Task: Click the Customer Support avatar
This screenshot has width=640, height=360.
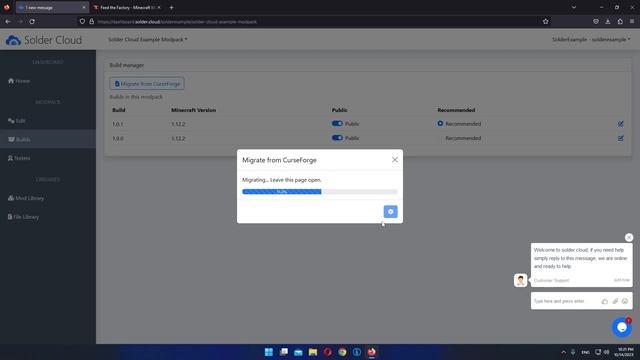Action: click(x=520, y=280)
